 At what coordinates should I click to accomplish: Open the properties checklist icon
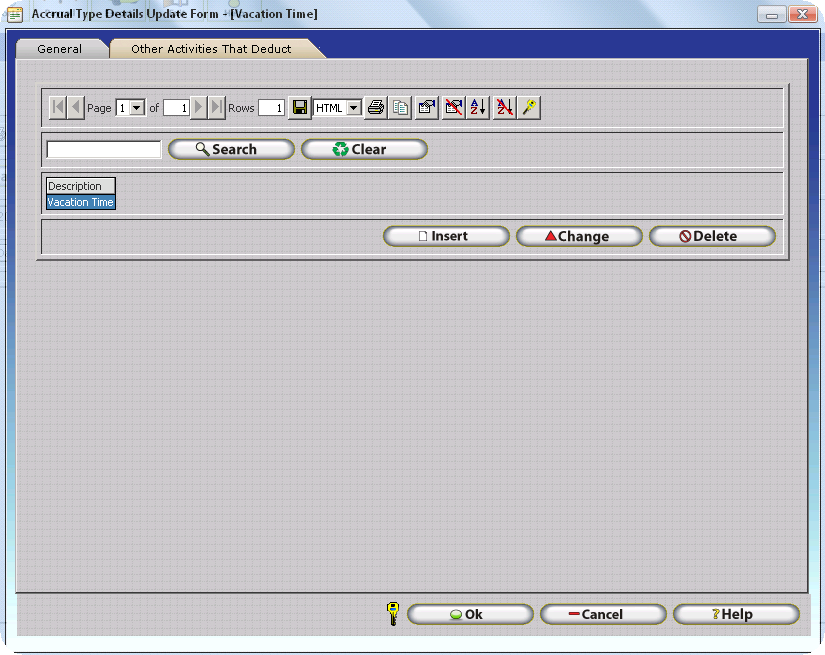click(x=427, y=108)
